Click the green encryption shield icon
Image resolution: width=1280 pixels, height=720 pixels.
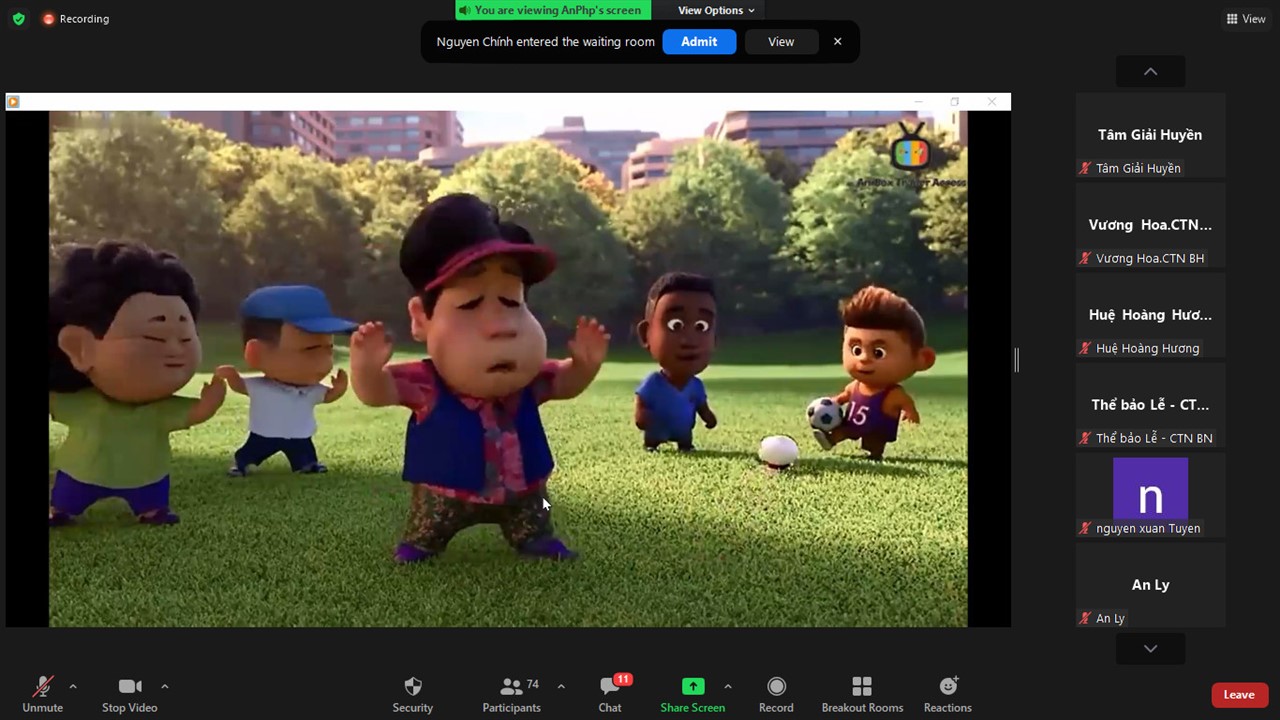[x=18, y=19]
